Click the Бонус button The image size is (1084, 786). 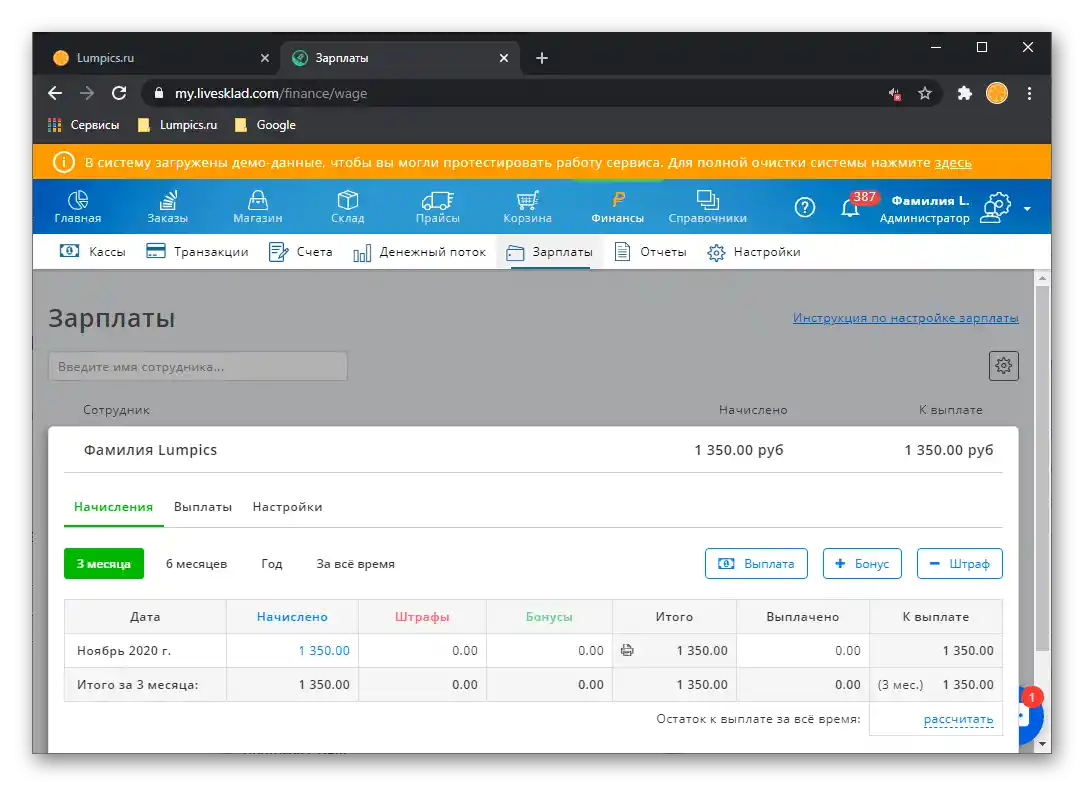click(862, 563)
